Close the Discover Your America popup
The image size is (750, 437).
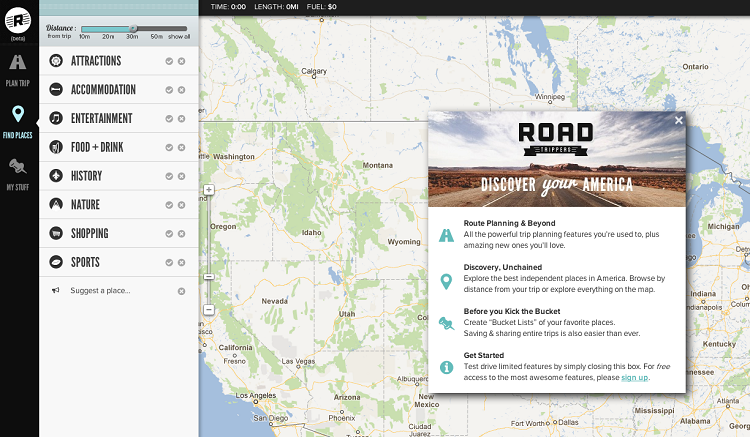[678, 120]
